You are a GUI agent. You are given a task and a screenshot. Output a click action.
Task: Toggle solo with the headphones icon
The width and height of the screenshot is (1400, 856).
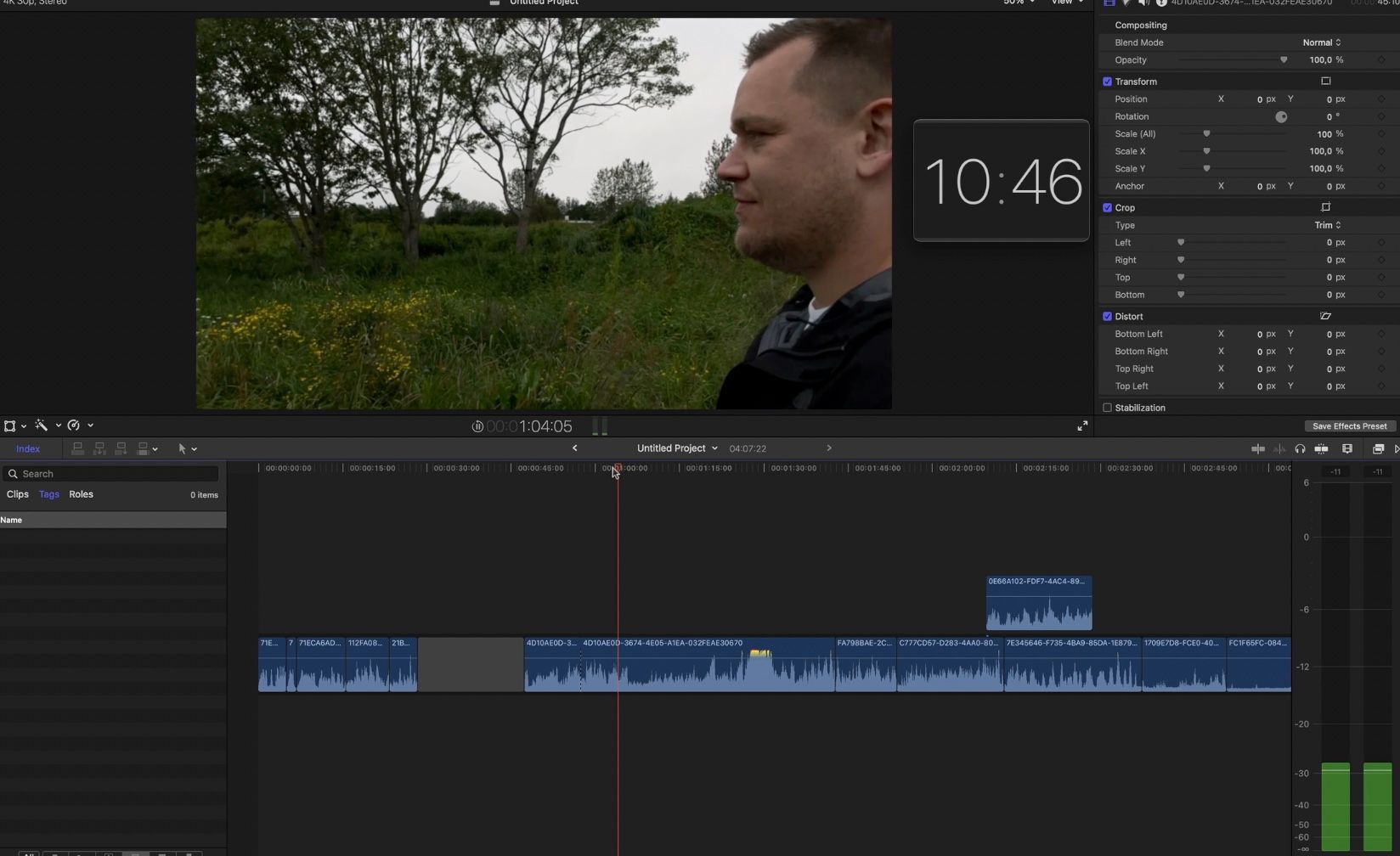tap(1300, 448)
